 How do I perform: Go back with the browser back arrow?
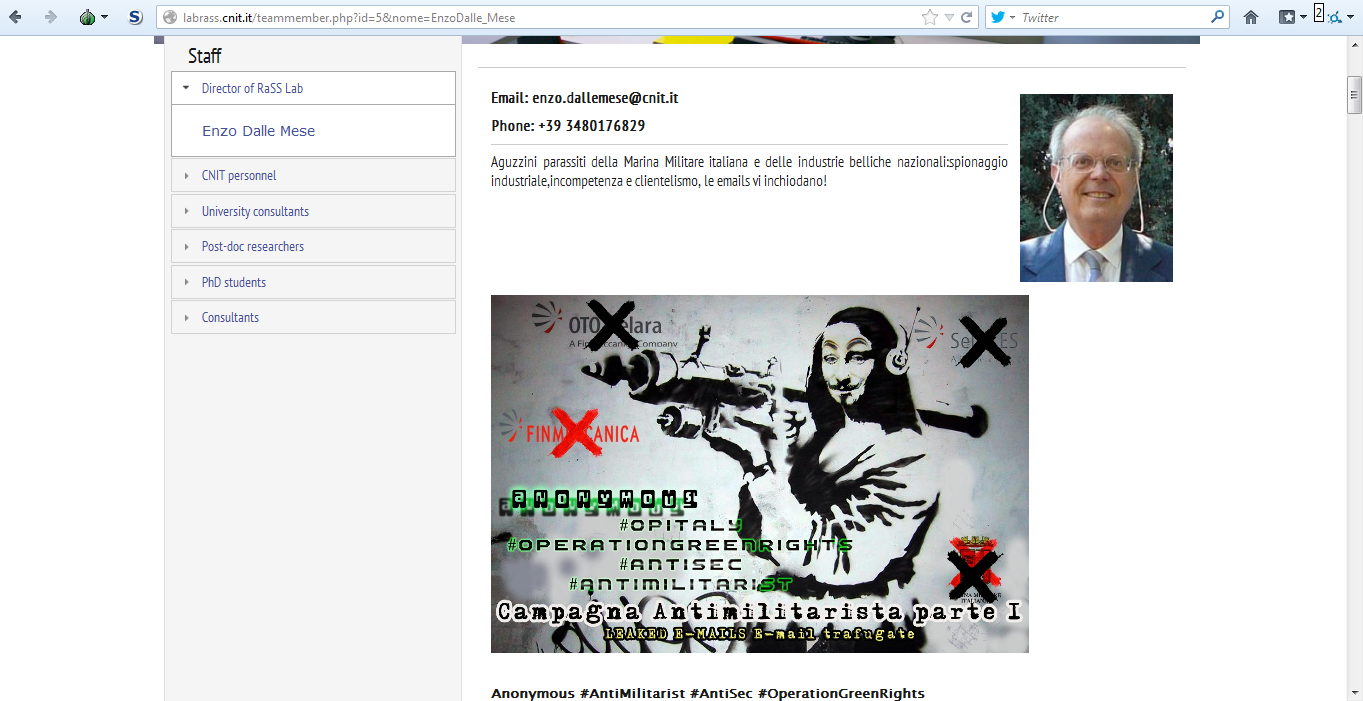pyautogui.click(x=15, y=17)
